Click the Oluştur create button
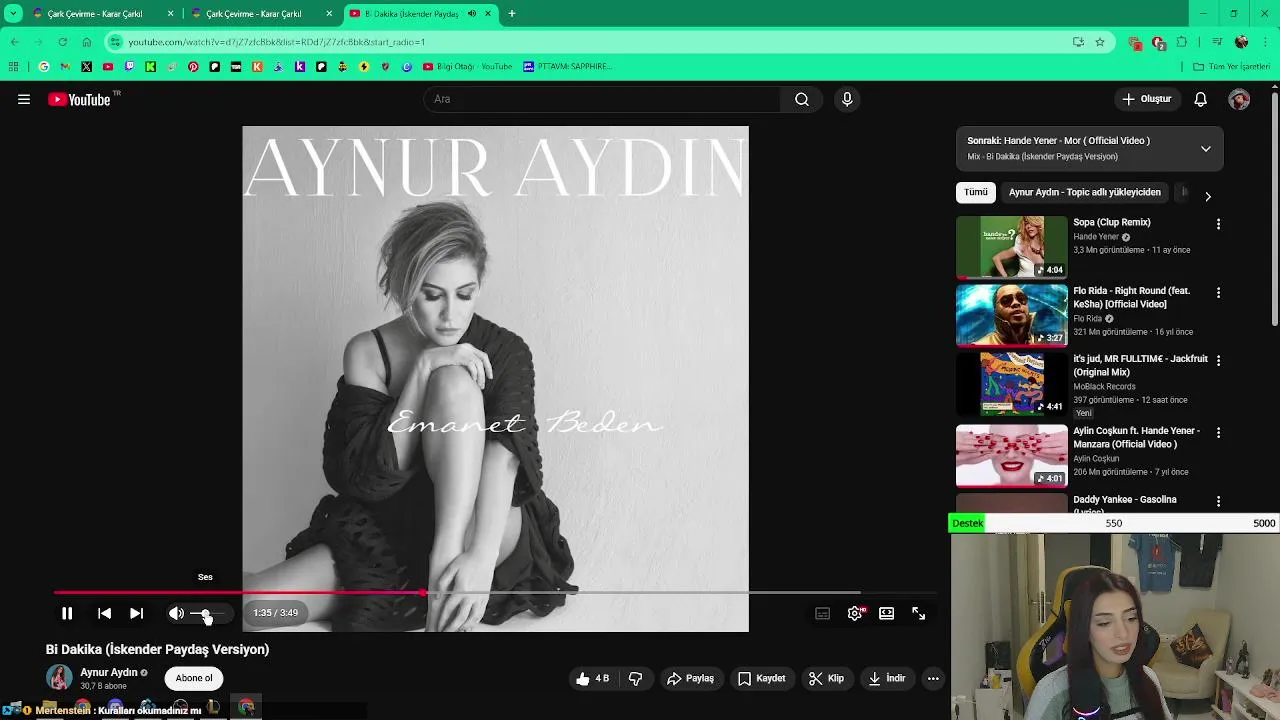Image resolution: width=1280 pixels, height=720 pixels. (x=1146, y=99)
